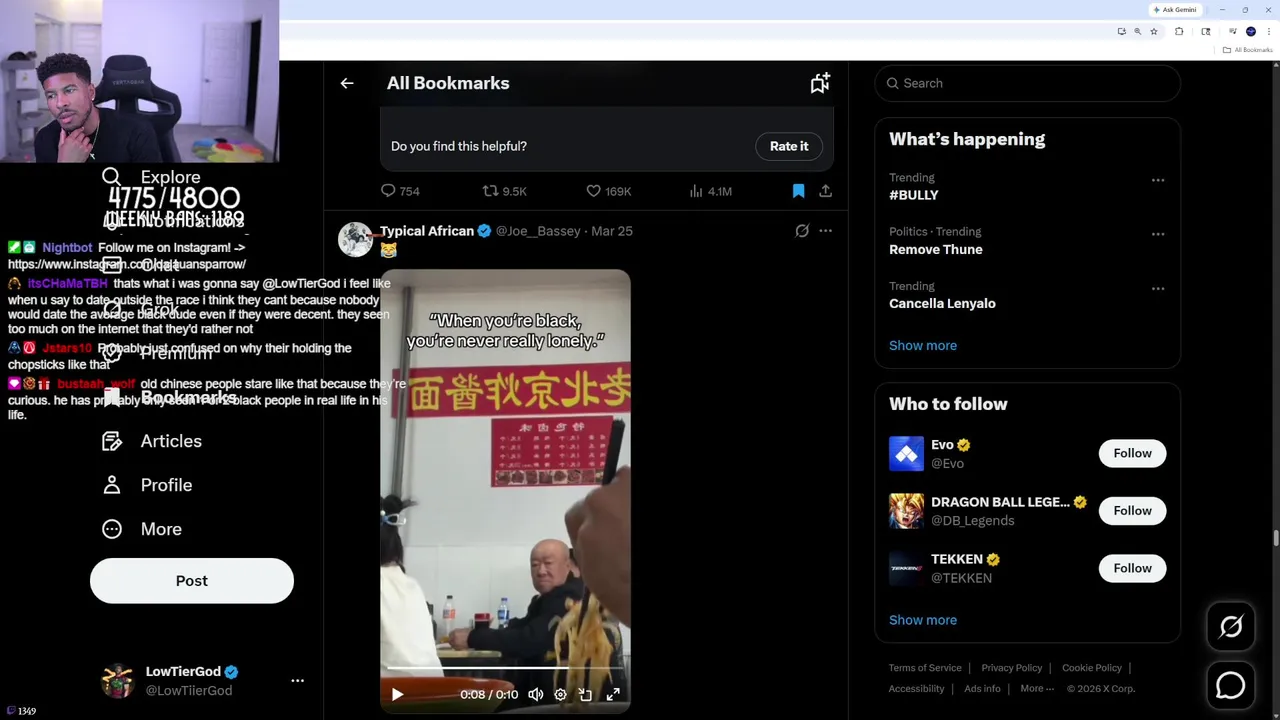Viewport: 1280px width, 720px height.
Task: Open Chrome media controls icon
Action: click(x=1233, y=30)
